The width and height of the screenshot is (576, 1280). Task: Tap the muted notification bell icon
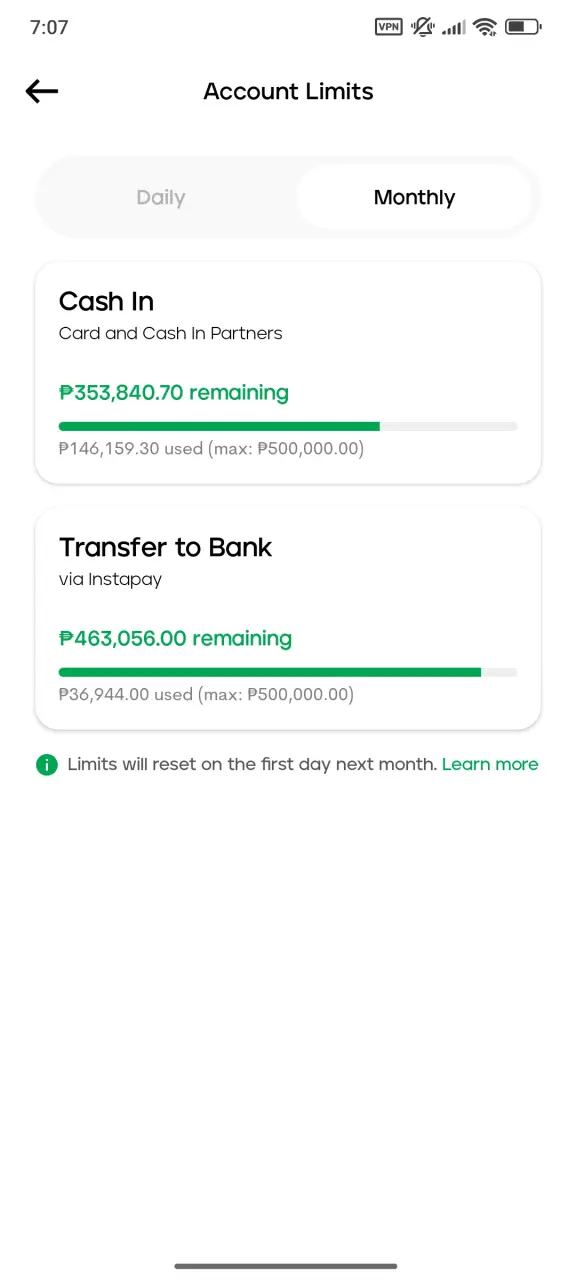(x=423, y=27)
